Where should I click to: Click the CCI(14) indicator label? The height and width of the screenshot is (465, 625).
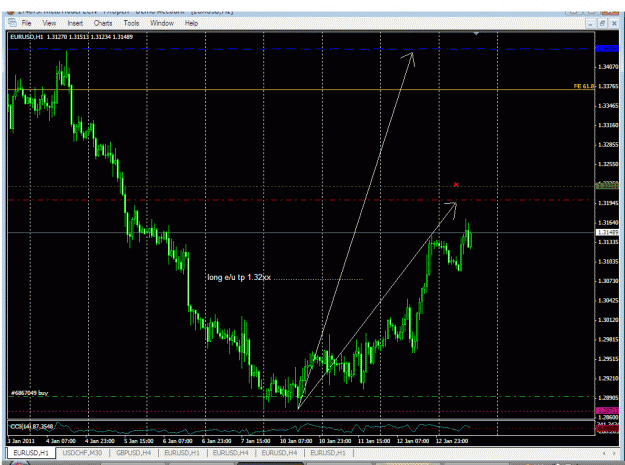click(31, 426)
